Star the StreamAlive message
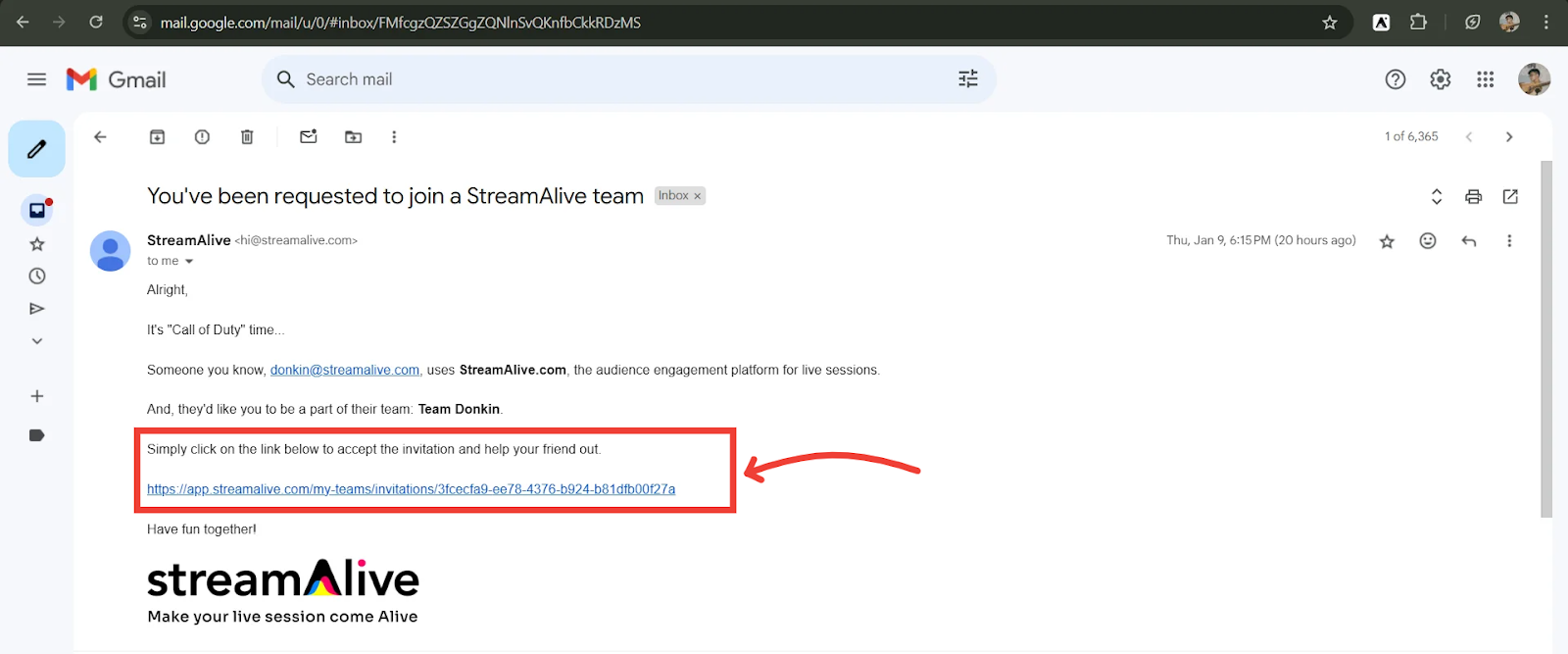Viewport: 1568px width, 654px height. (x=1387, y=241)
